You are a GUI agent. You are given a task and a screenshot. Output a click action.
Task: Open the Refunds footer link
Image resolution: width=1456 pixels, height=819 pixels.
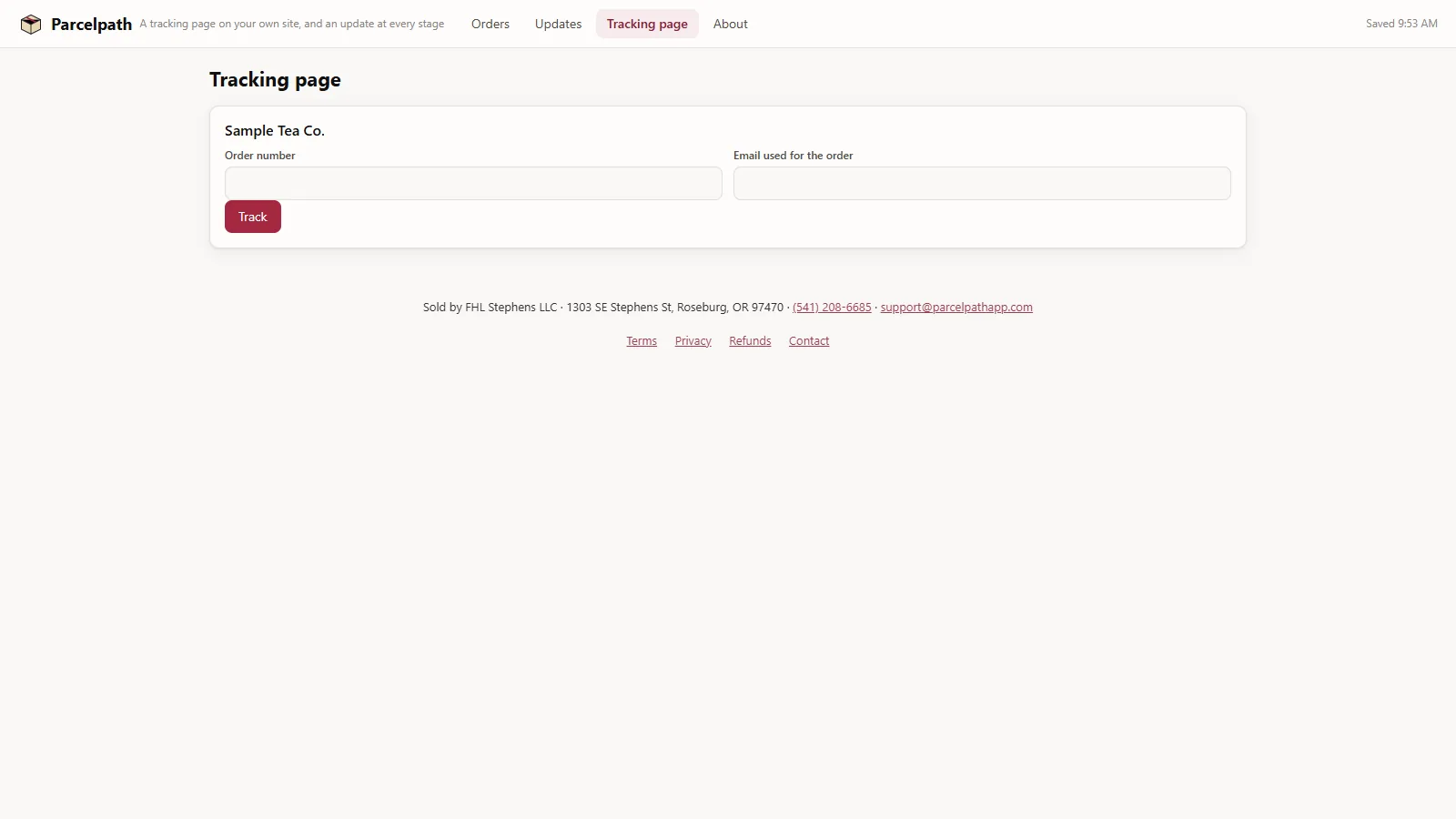pos(750,341)
